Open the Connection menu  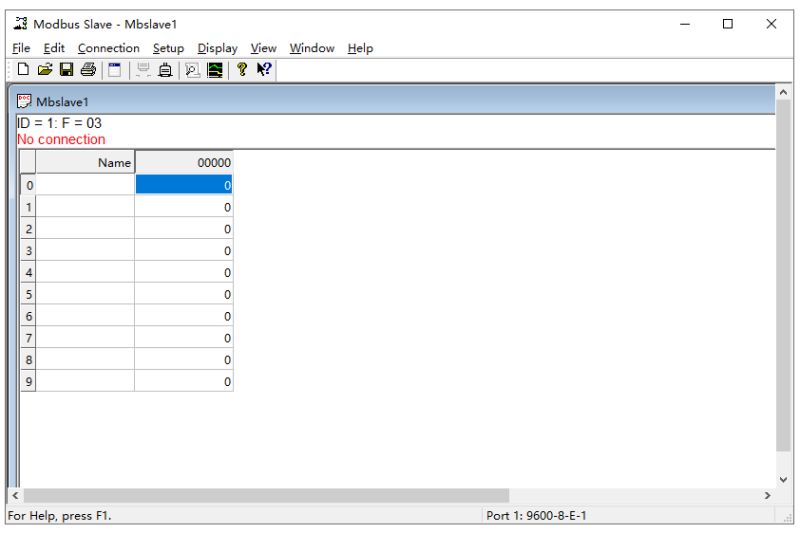coord(109,48)
